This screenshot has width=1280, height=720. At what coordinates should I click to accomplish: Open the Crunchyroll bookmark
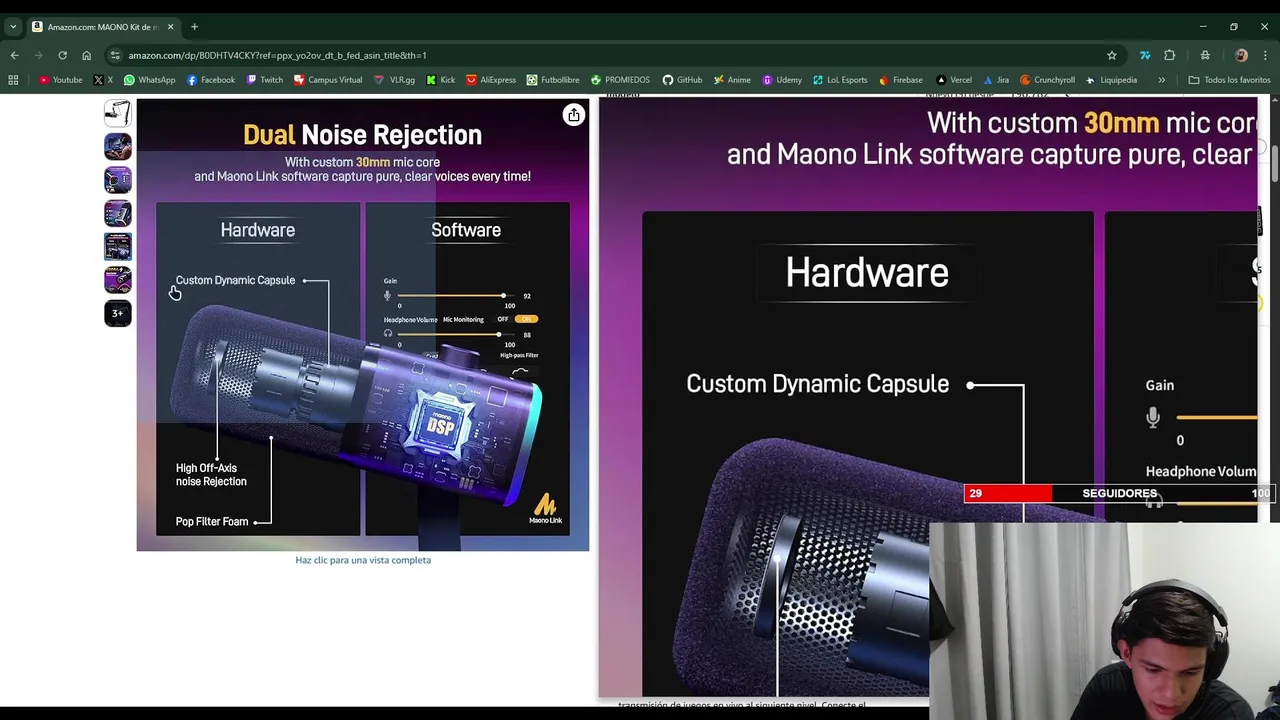(x=1047, y=80)
